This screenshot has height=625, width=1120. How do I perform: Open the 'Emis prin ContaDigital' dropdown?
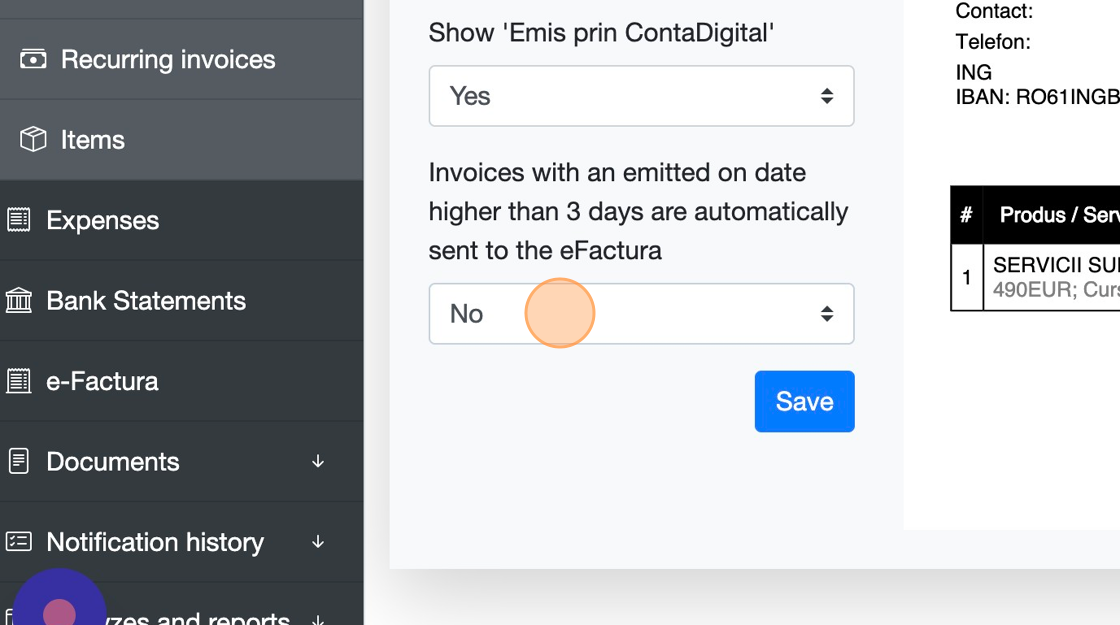click(641, 96)
